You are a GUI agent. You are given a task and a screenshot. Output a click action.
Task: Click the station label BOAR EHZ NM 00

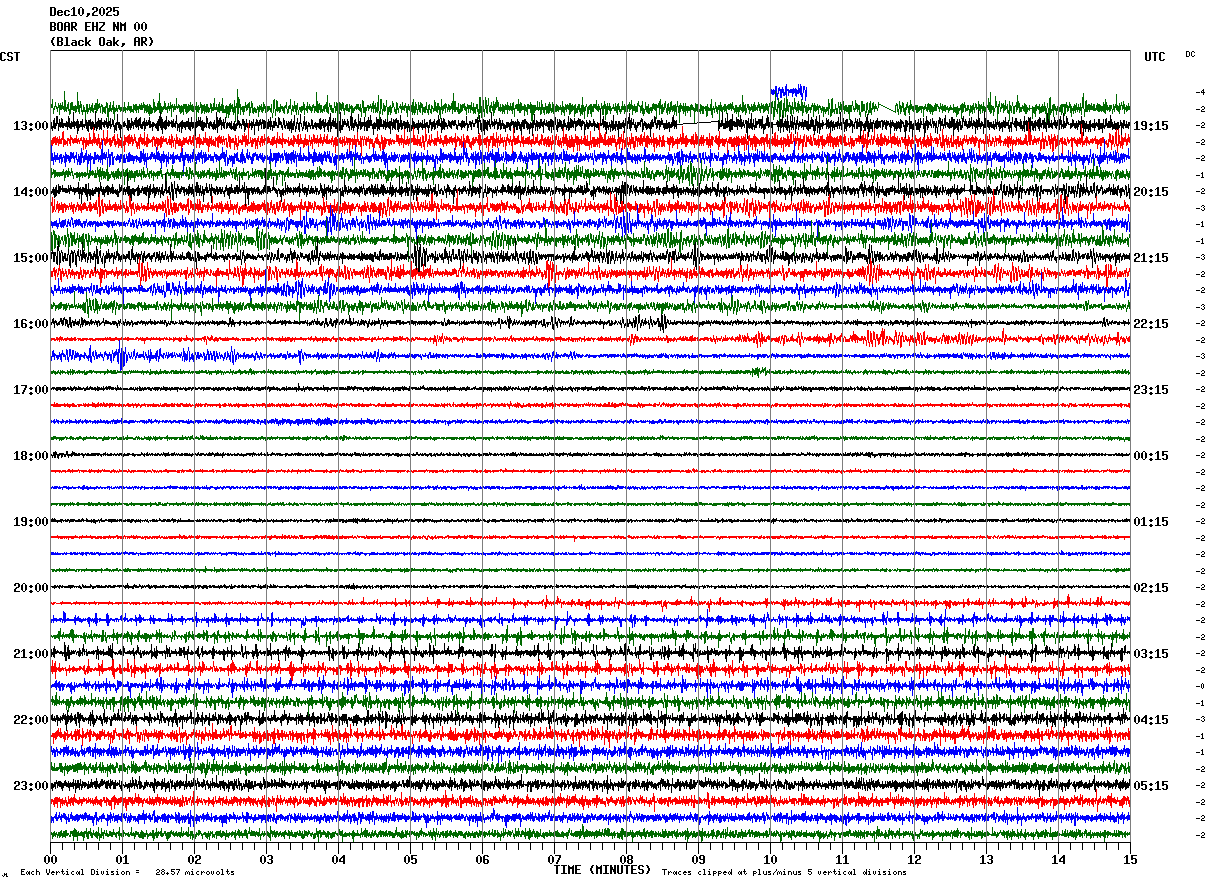click(98, 27)
